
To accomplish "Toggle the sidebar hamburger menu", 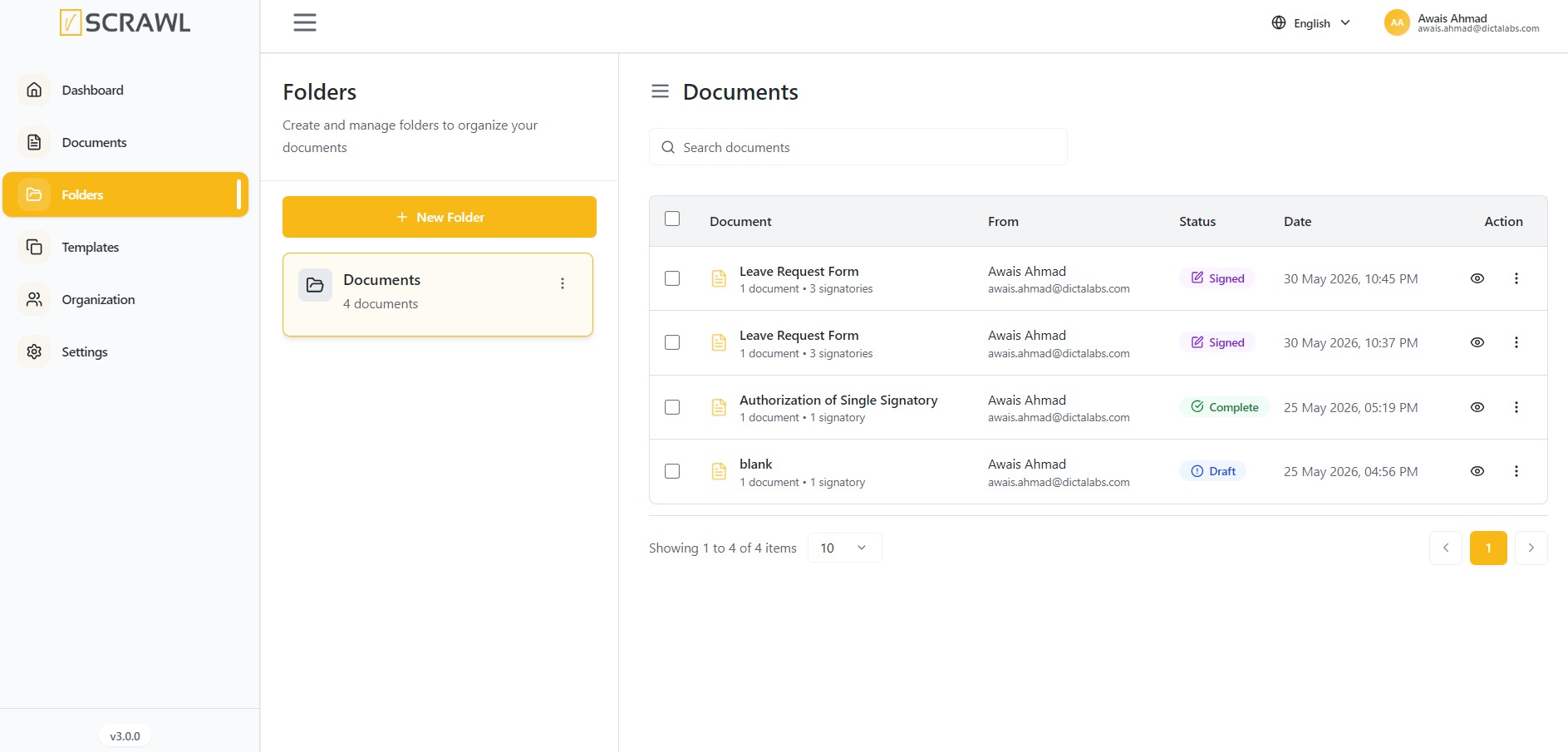I will (305, 22).
